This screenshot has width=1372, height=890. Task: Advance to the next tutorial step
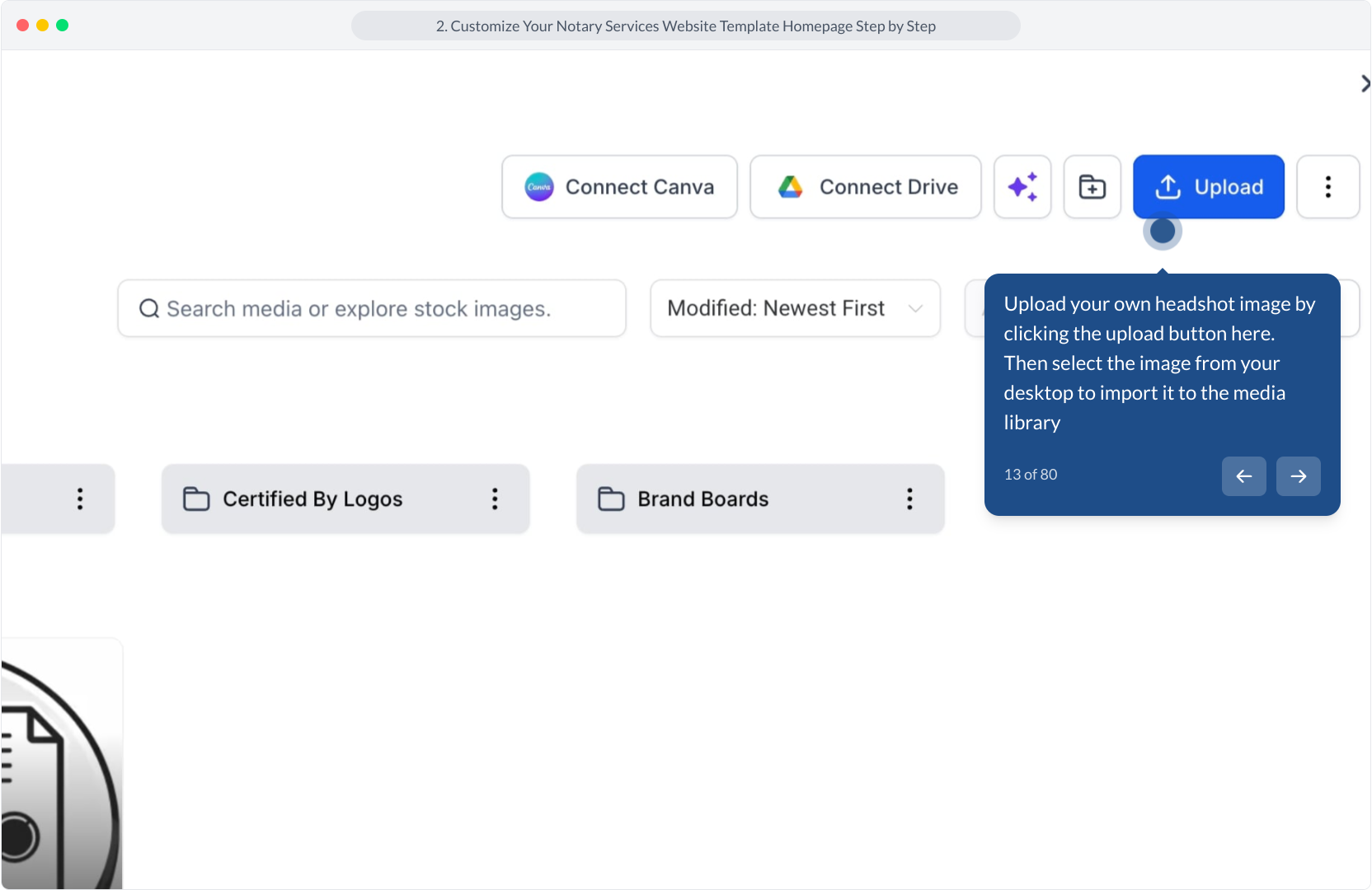(x=1299, y=476)
